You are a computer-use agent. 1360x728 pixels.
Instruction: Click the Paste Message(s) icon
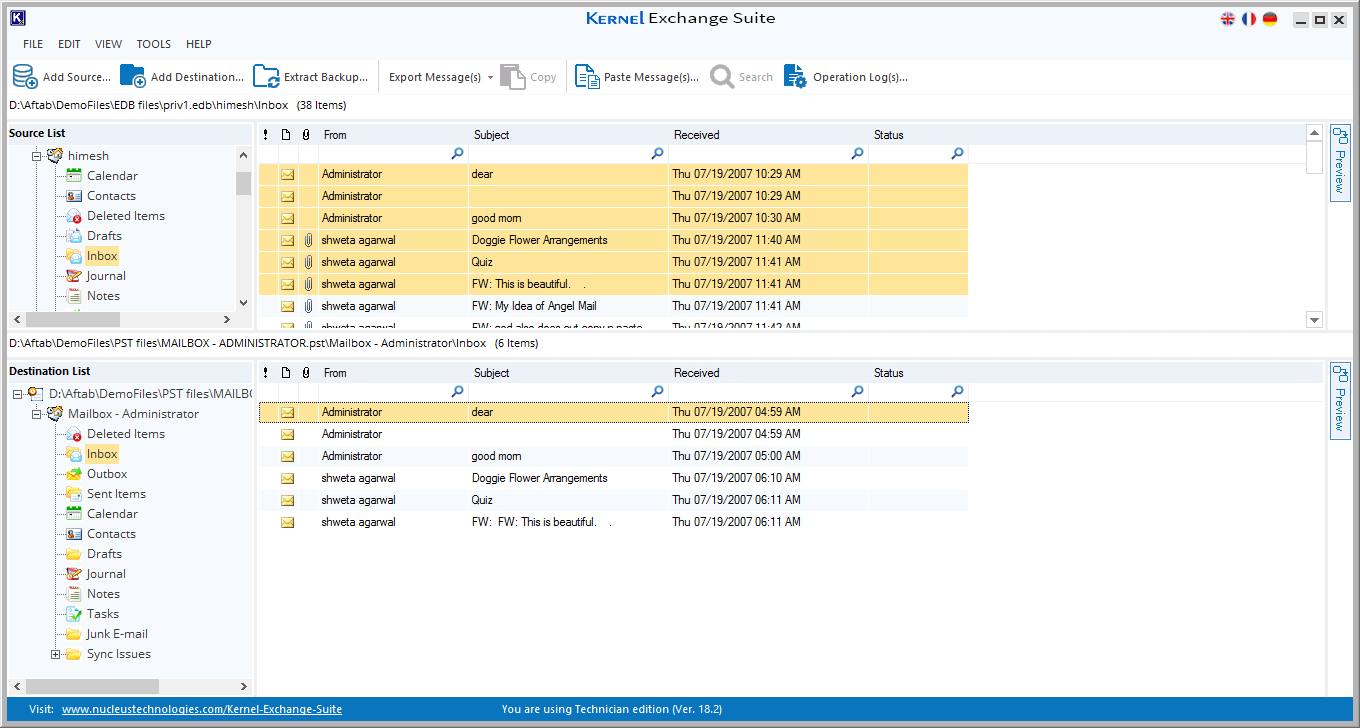point(587,77)
